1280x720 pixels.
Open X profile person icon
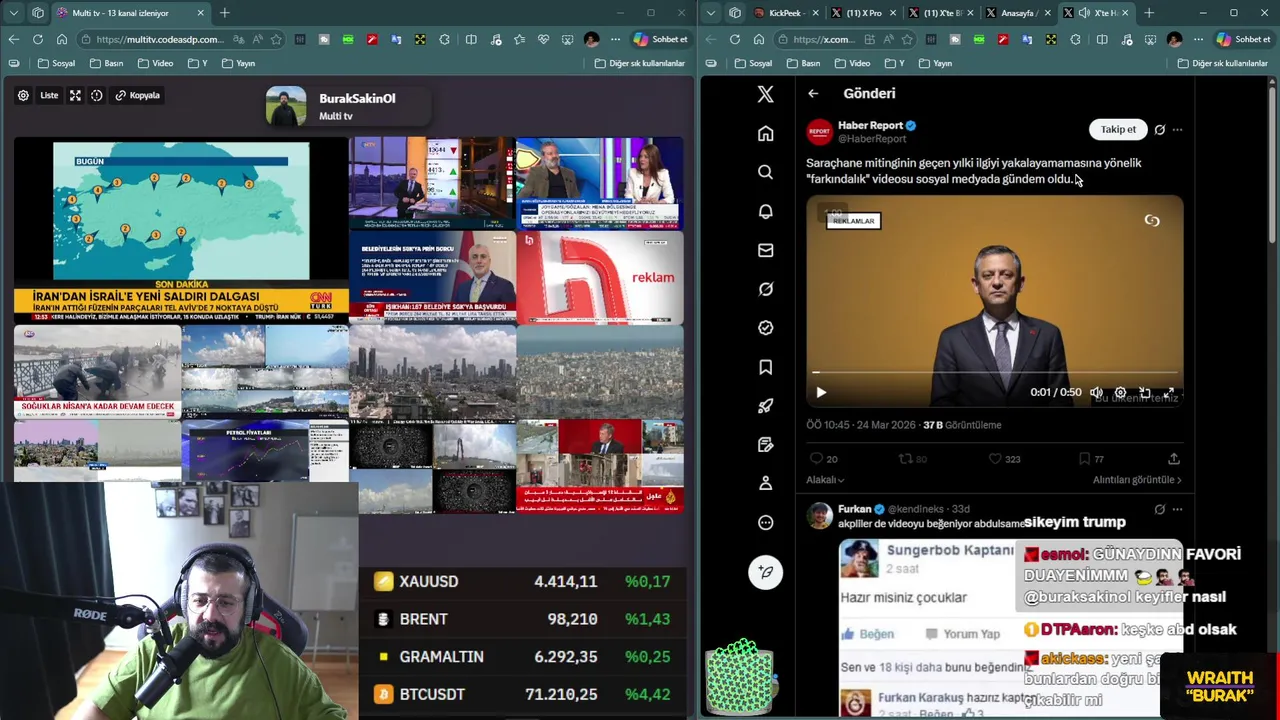pos(765,483)
